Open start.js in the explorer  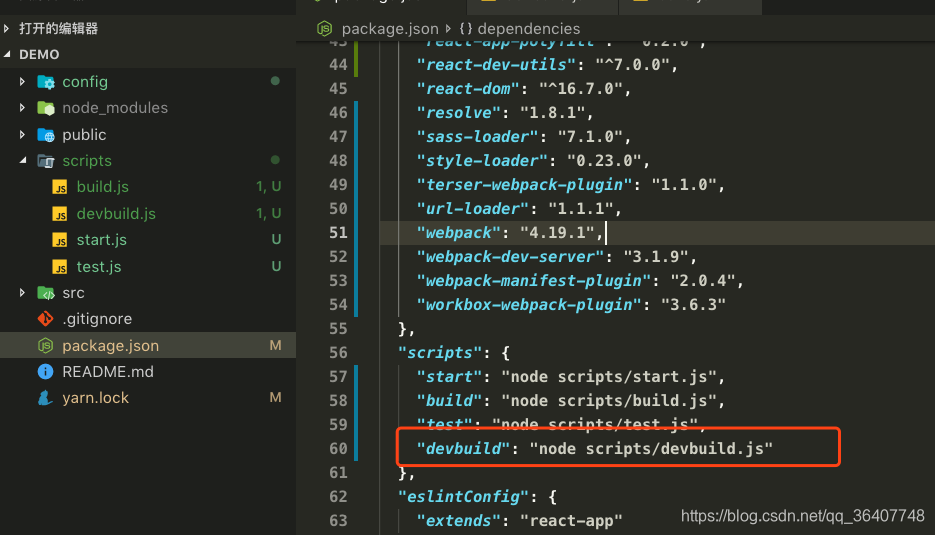coord(101,240)
